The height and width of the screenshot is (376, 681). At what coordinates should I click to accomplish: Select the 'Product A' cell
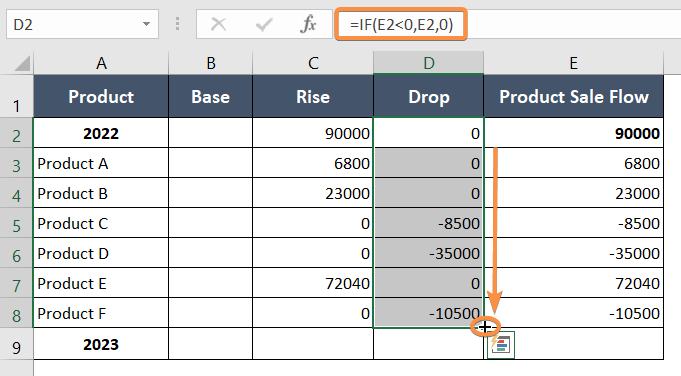[101, 163]
